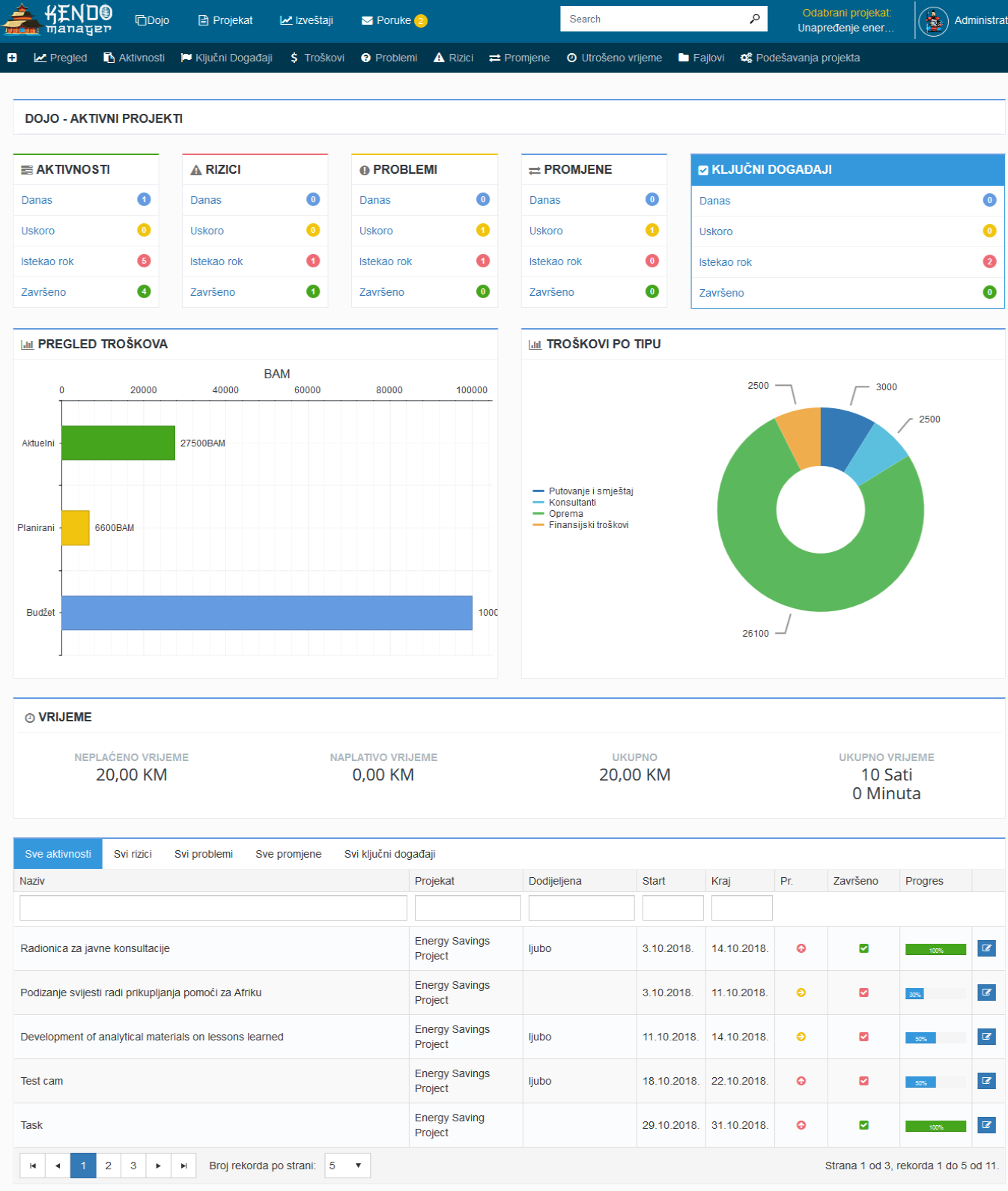This screenshot has height=1191, width=1008.
Task: Click Ključni događaji Istekao rok badge showing 2
Action: (989, 261)
